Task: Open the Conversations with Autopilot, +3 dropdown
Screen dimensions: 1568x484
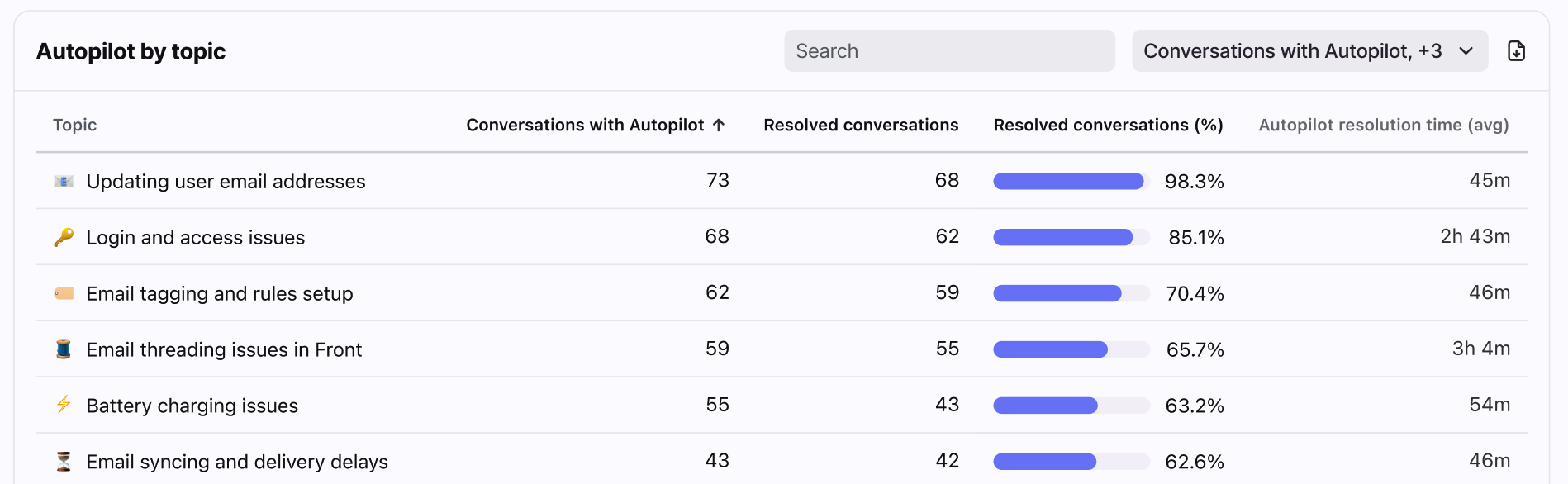Action: (x=1292, y=51)
